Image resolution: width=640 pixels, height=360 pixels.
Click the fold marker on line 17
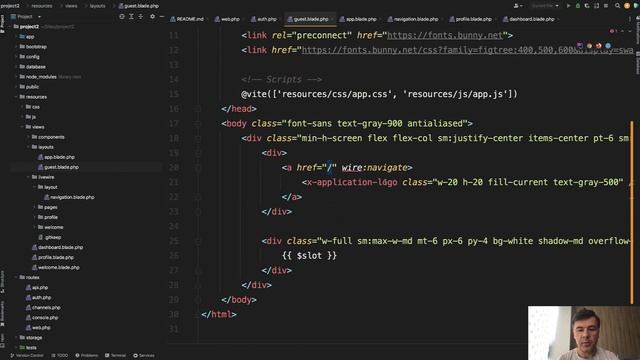[x=198, y=124]
